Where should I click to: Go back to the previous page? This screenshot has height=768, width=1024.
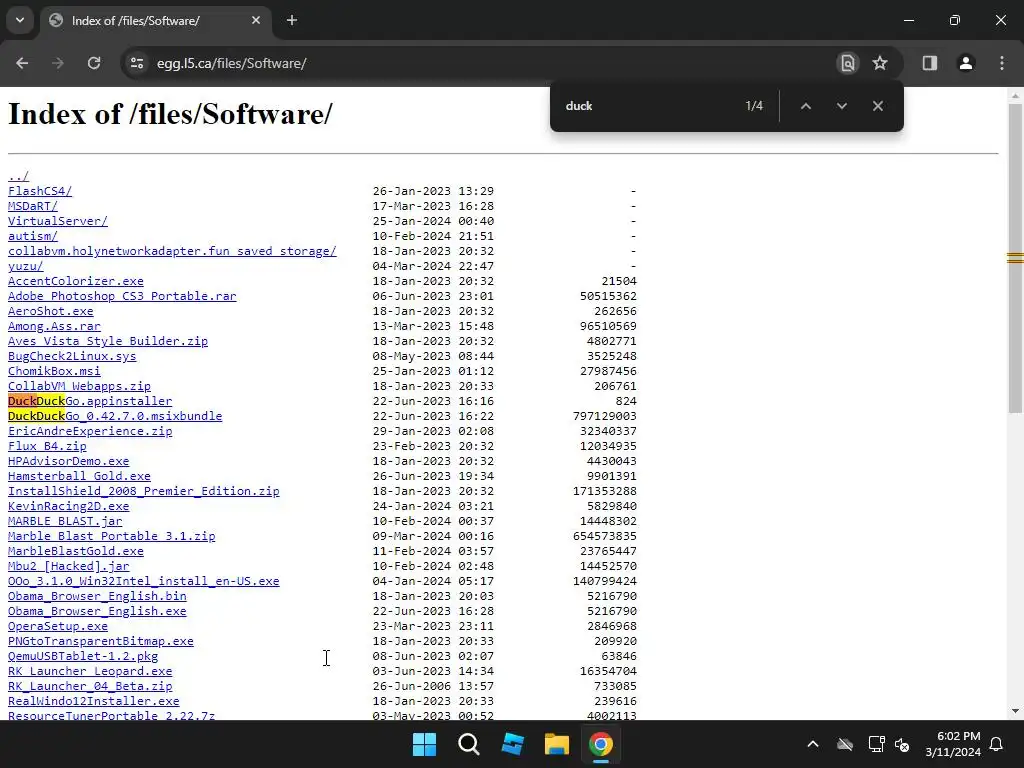tap(22, 63)
